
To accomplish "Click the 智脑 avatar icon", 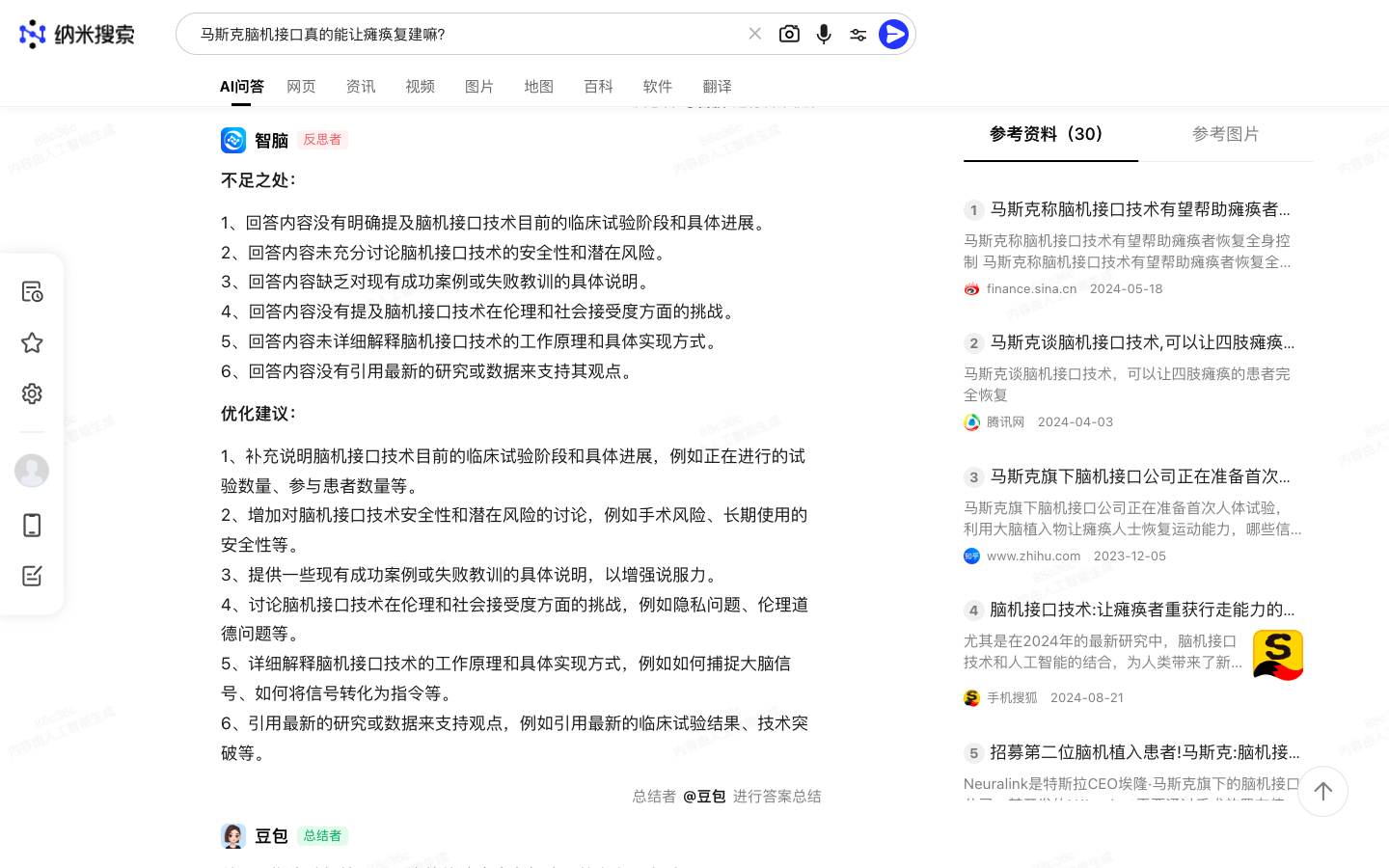I will (x=233, y=140).
